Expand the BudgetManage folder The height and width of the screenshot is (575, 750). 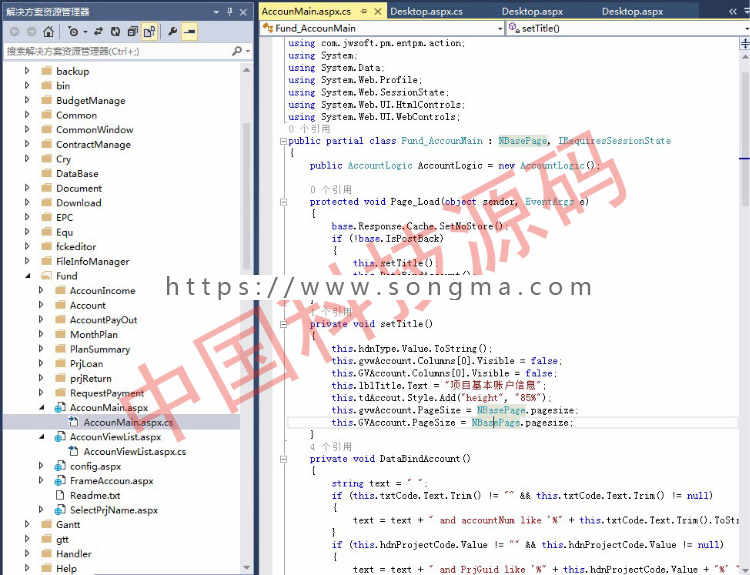pos(27,100)
